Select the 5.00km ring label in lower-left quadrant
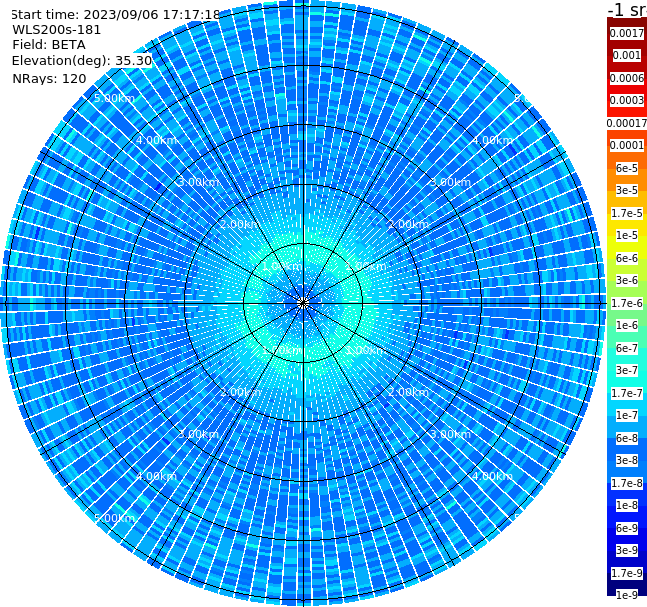647x607 pixels. [x=114, y=518]
